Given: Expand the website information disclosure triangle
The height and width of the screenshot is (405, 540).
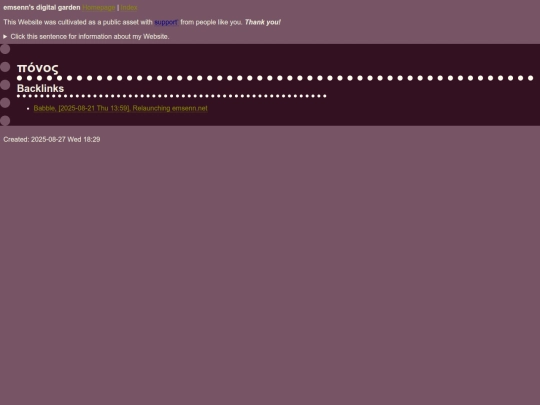Looking at the screenshot, I should [5, 37].
